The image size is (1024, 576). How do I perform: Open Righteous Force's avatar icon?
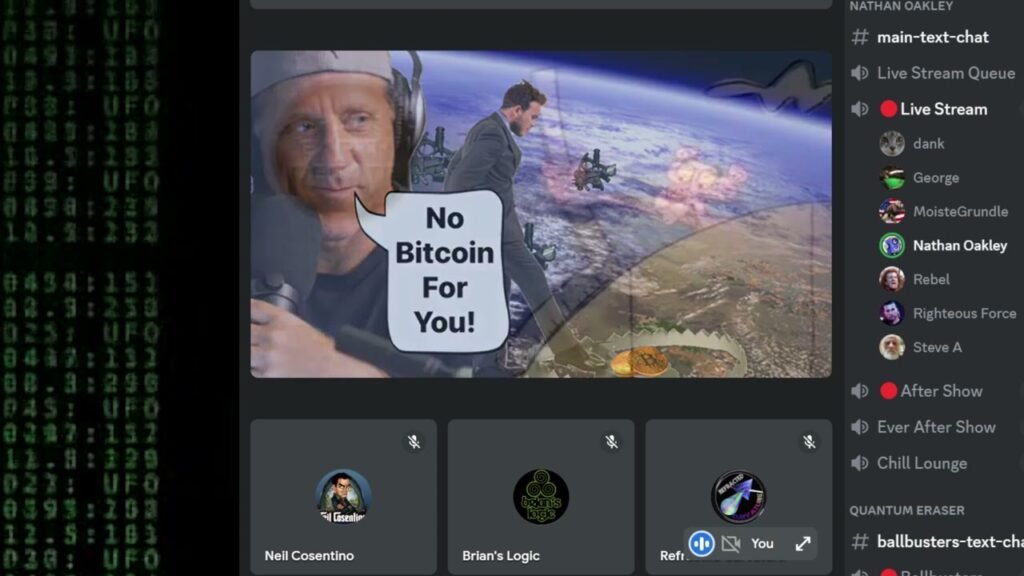pyautogui.click(x=891, y=313)
